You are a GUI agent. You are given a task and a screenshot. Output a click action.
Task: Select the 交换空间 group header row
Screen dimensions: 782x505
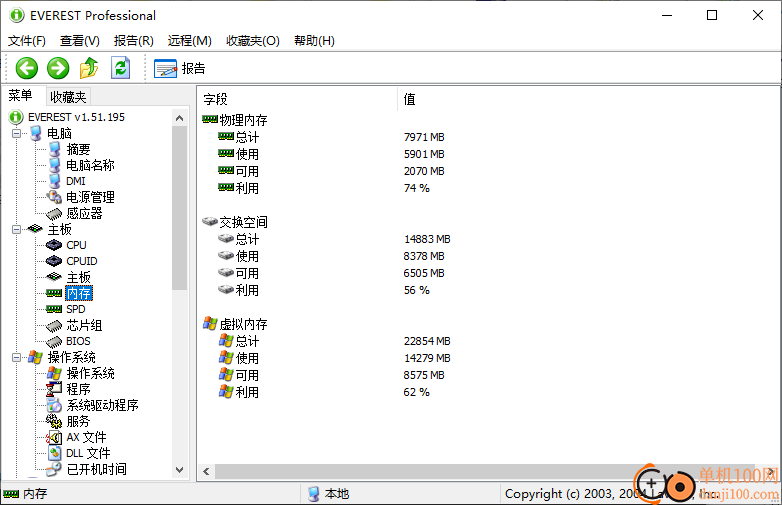235,222
